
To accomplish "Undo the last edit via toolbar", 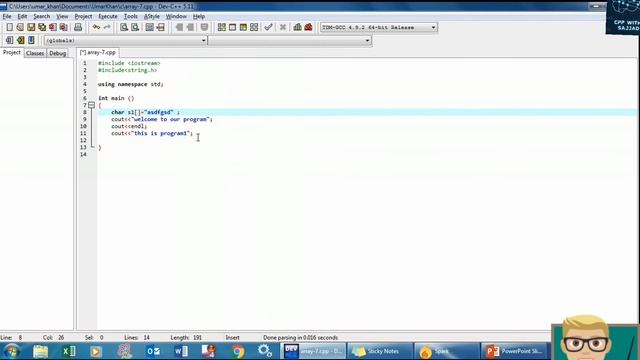I will (x=96, y=27).
